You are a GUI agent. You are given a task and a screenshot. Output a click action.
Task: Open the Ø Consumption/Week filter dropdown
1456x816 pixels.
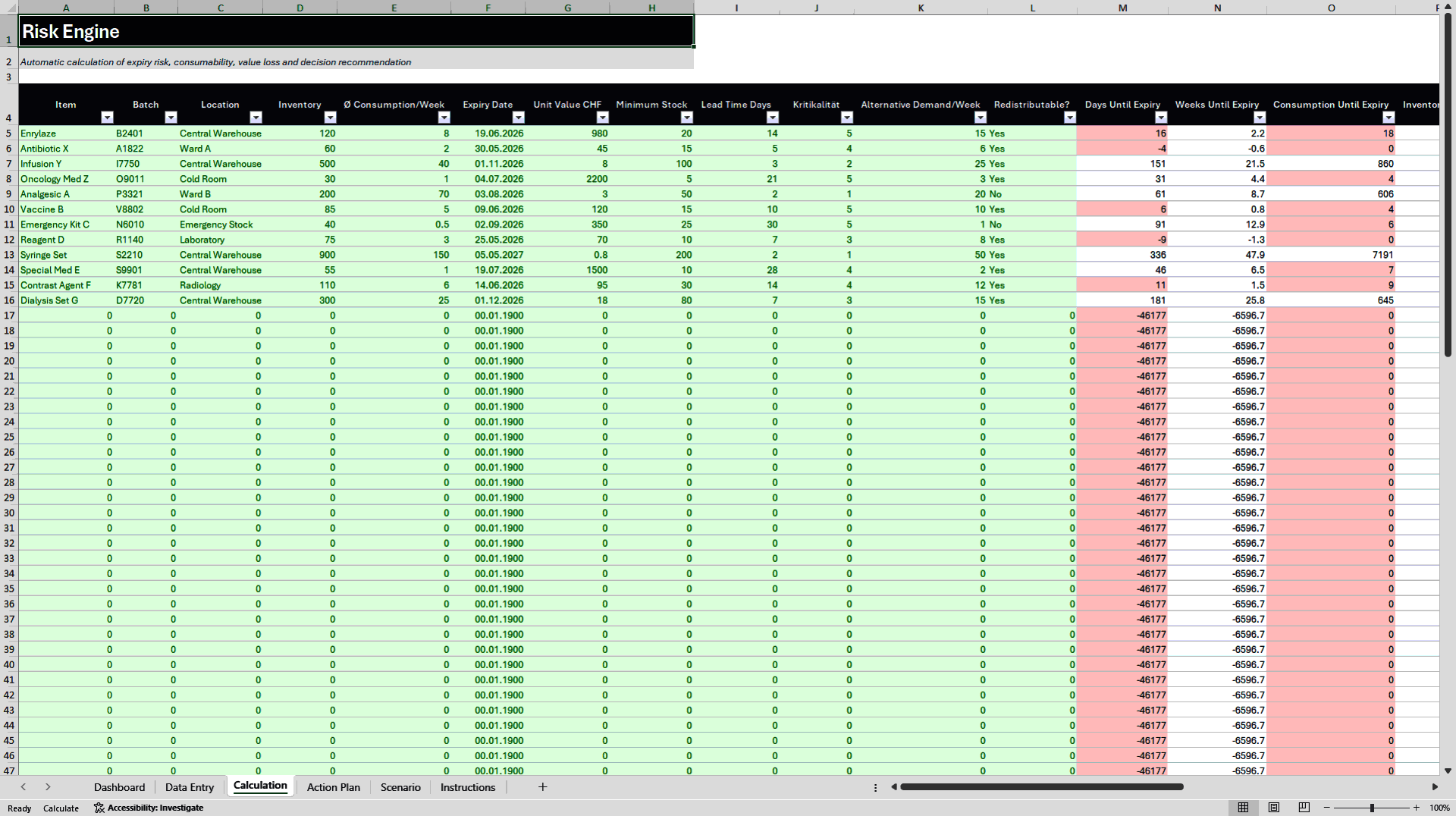(x=444, y=118)
